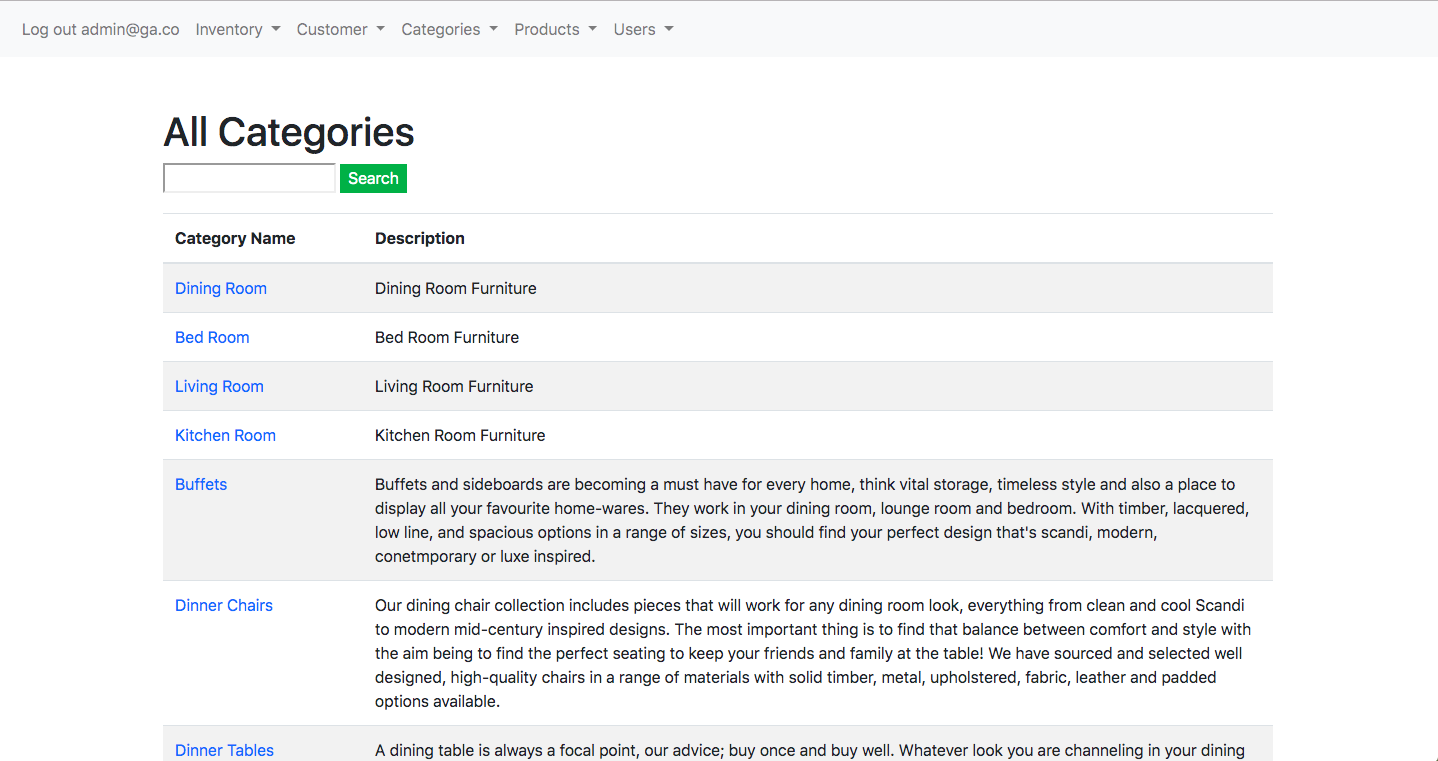Viewport: 1438px width, 761px height.
Task: Open the Dining Room category
Action: pos(220,288)
